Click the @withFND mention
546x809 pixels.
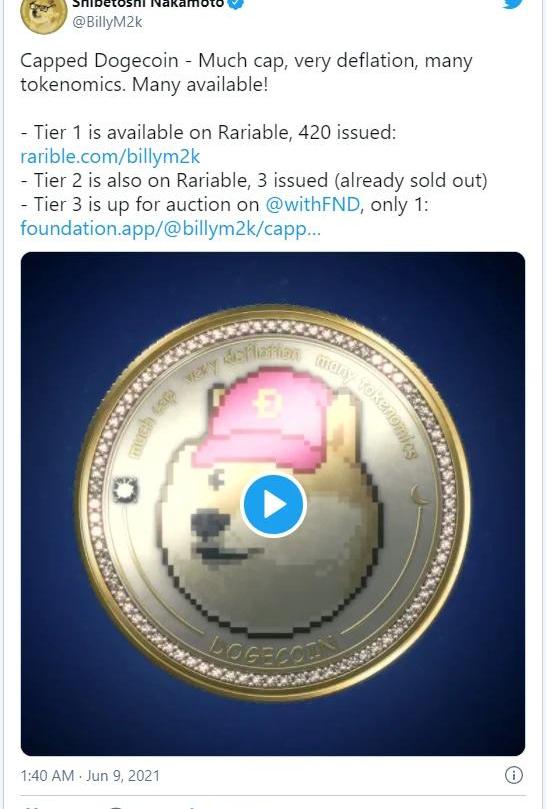coord(312,204)
